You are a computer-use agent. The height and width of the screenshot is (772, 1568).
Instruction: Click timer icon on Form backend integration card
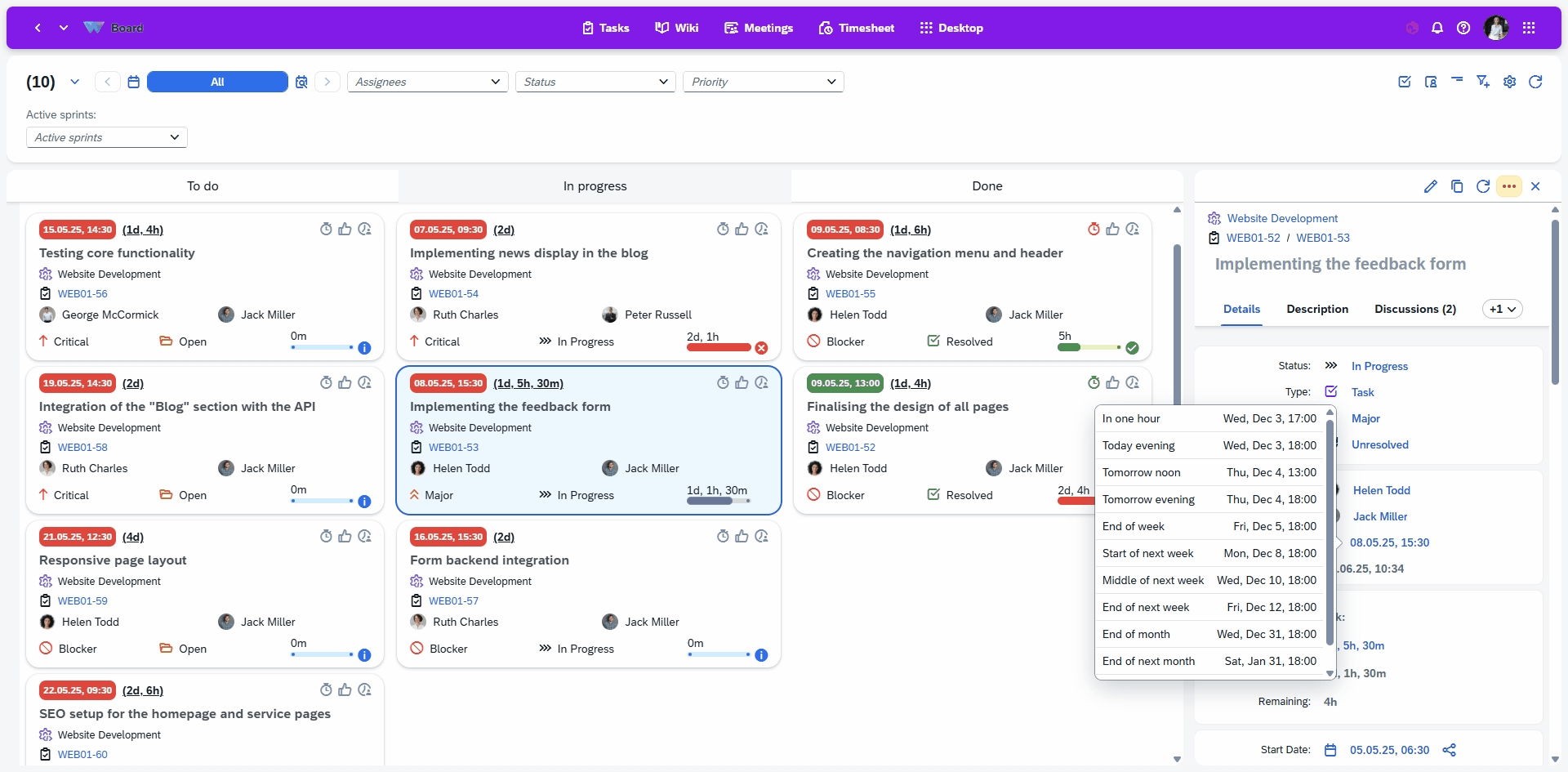(x=723, y=537)
